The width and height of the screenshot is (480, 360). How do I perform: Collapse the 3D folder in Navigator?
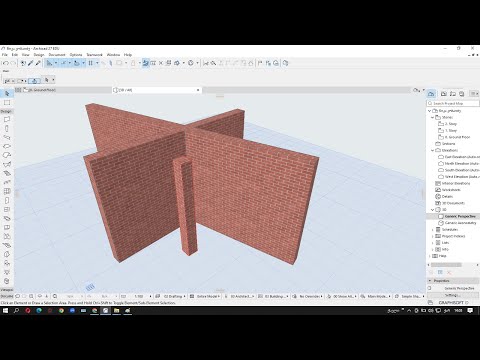pos(433,210)
